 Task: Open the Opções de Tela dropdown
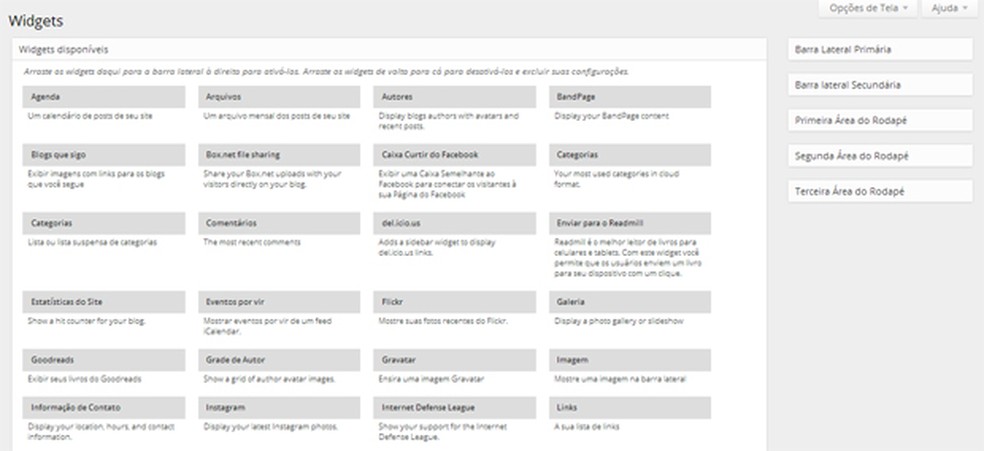point(868,9)
